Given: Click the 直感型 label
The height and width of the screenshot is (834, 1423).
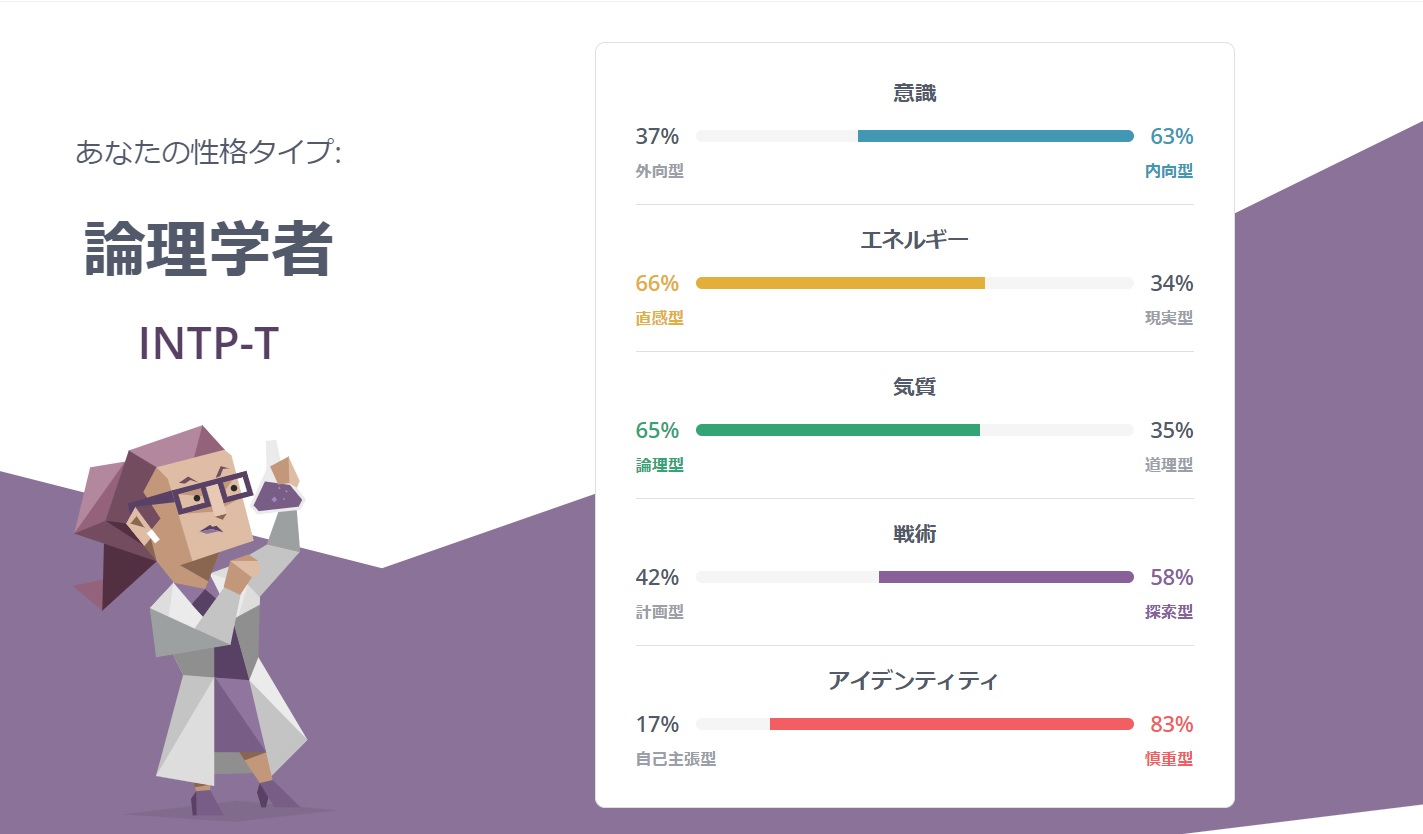Looking at the screenshot, I should pos(660,318).
